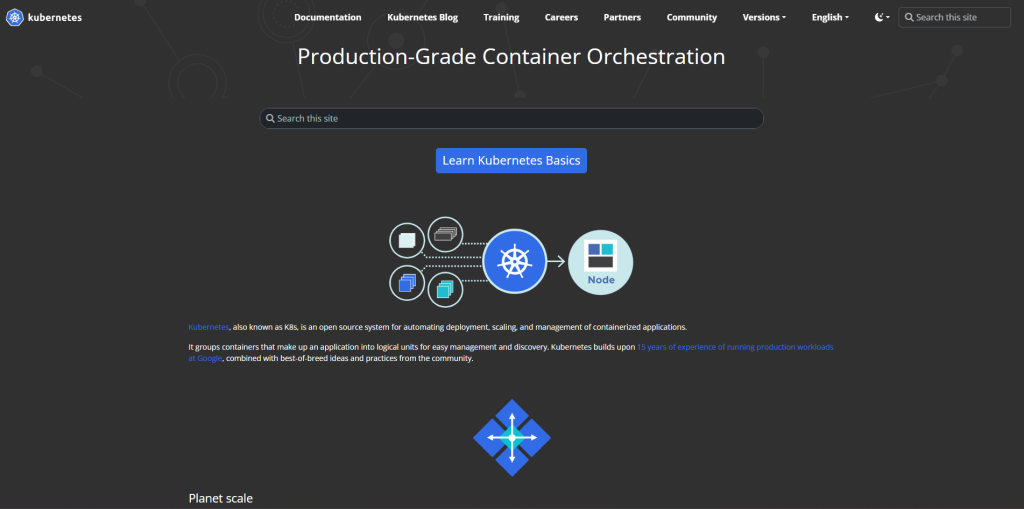Click the Production-Grade Container Orchestration heading
This screenshot has height=509, width=1024.
pos(511,56)
